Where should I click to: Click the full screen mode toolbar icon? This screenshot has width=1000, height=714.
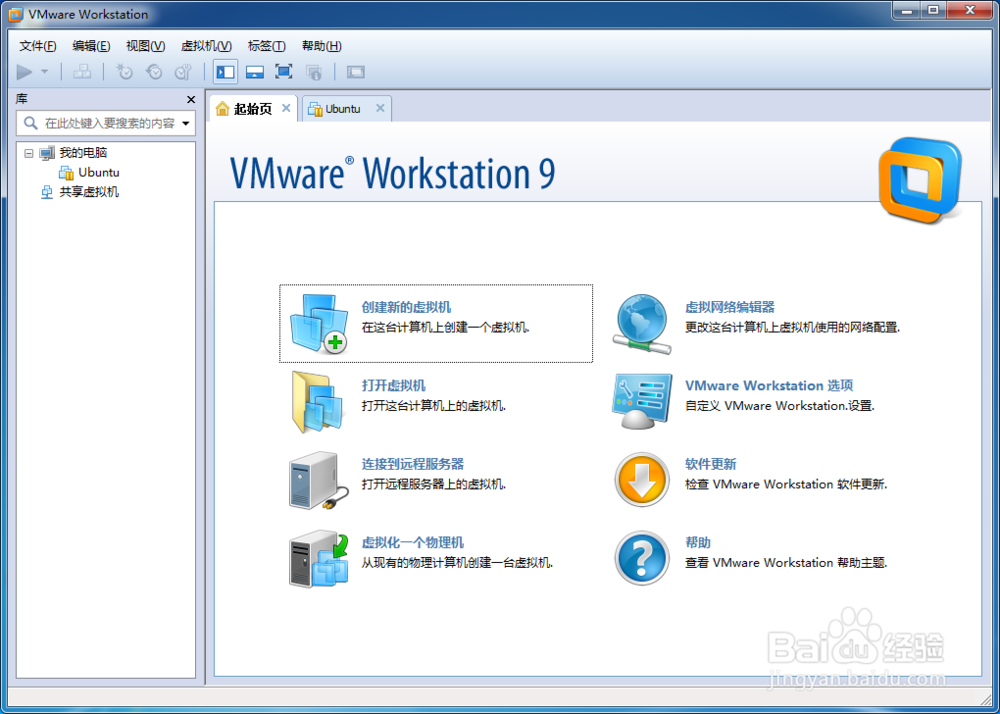click(284, 72)
